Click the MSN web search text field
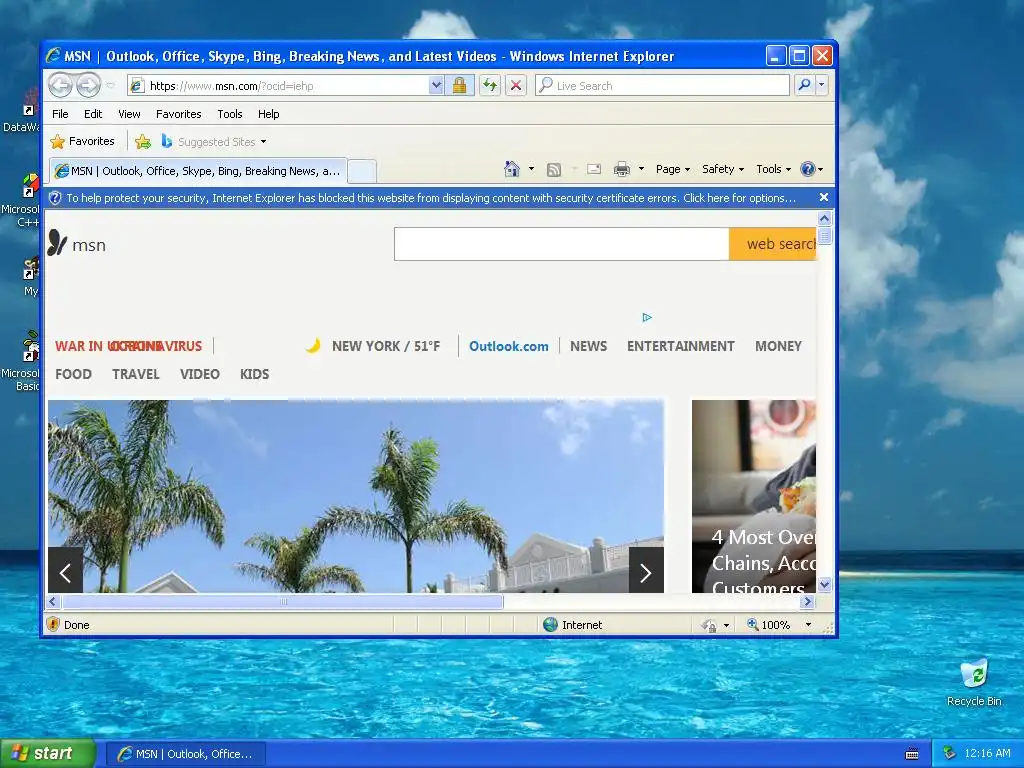1024x768 pixels. coord(562,244)
